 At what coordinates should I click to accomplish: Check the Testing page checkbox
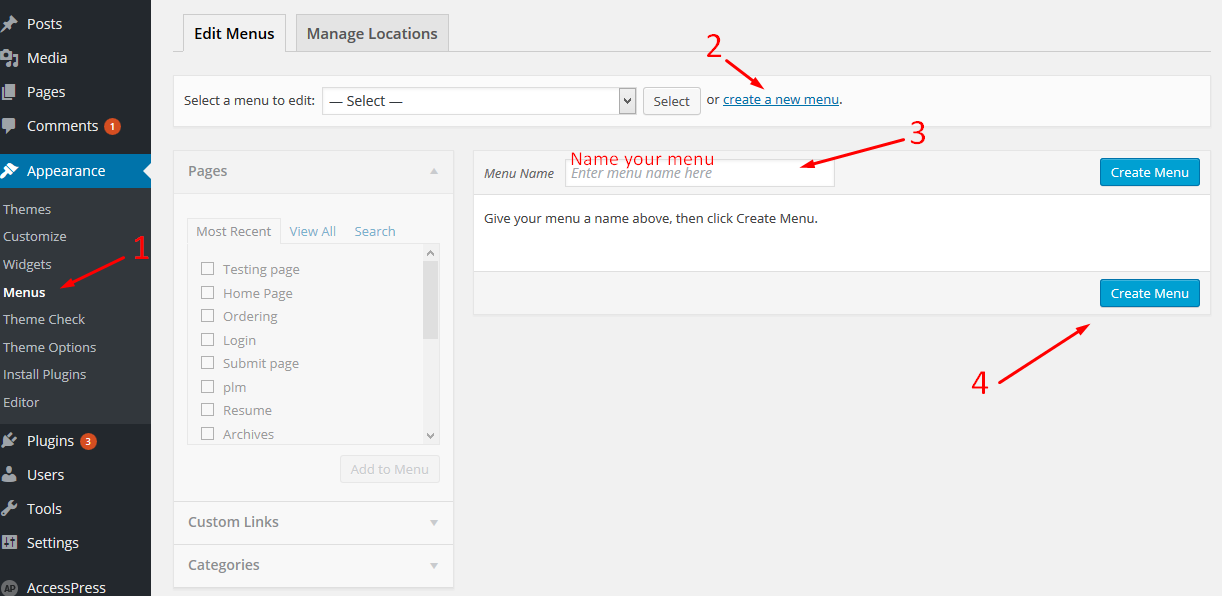(x=208, y=269)
